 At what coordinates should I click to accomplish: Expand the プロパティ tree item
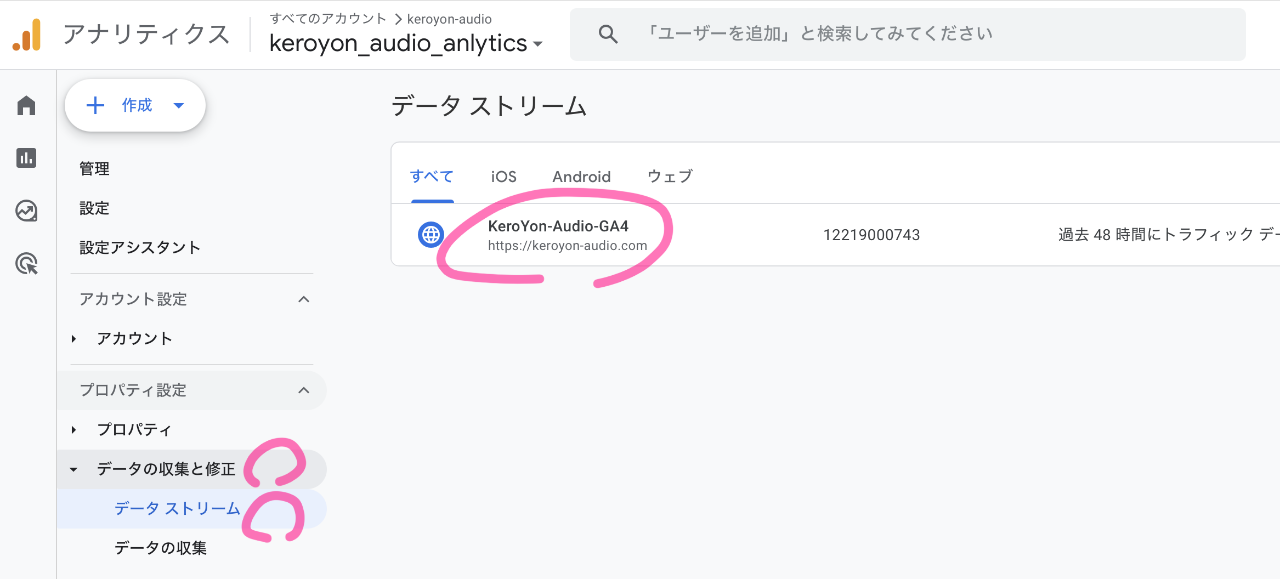[x=74, y=430]
